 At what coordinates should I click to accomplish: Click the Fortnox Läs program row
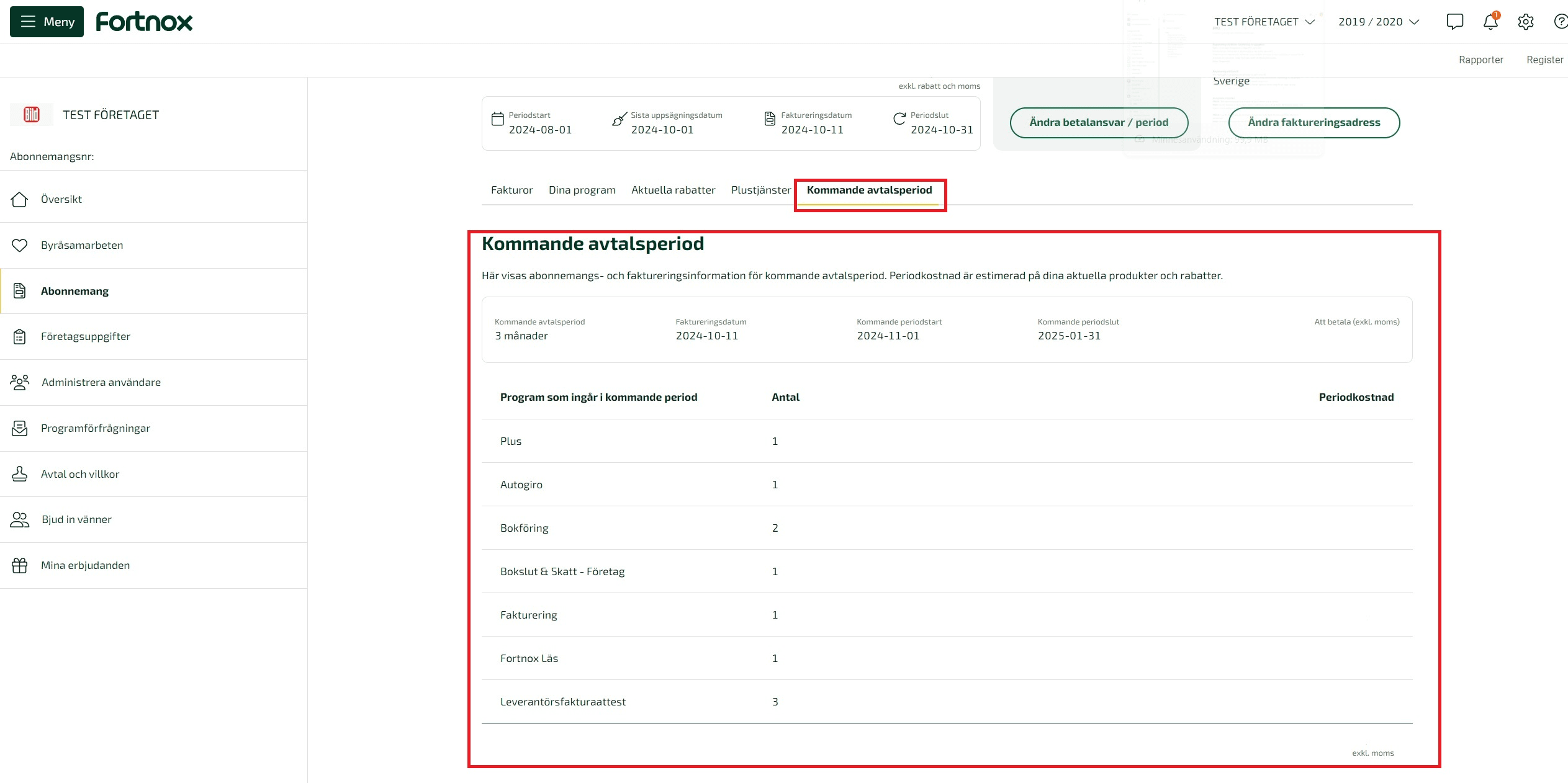947,658
